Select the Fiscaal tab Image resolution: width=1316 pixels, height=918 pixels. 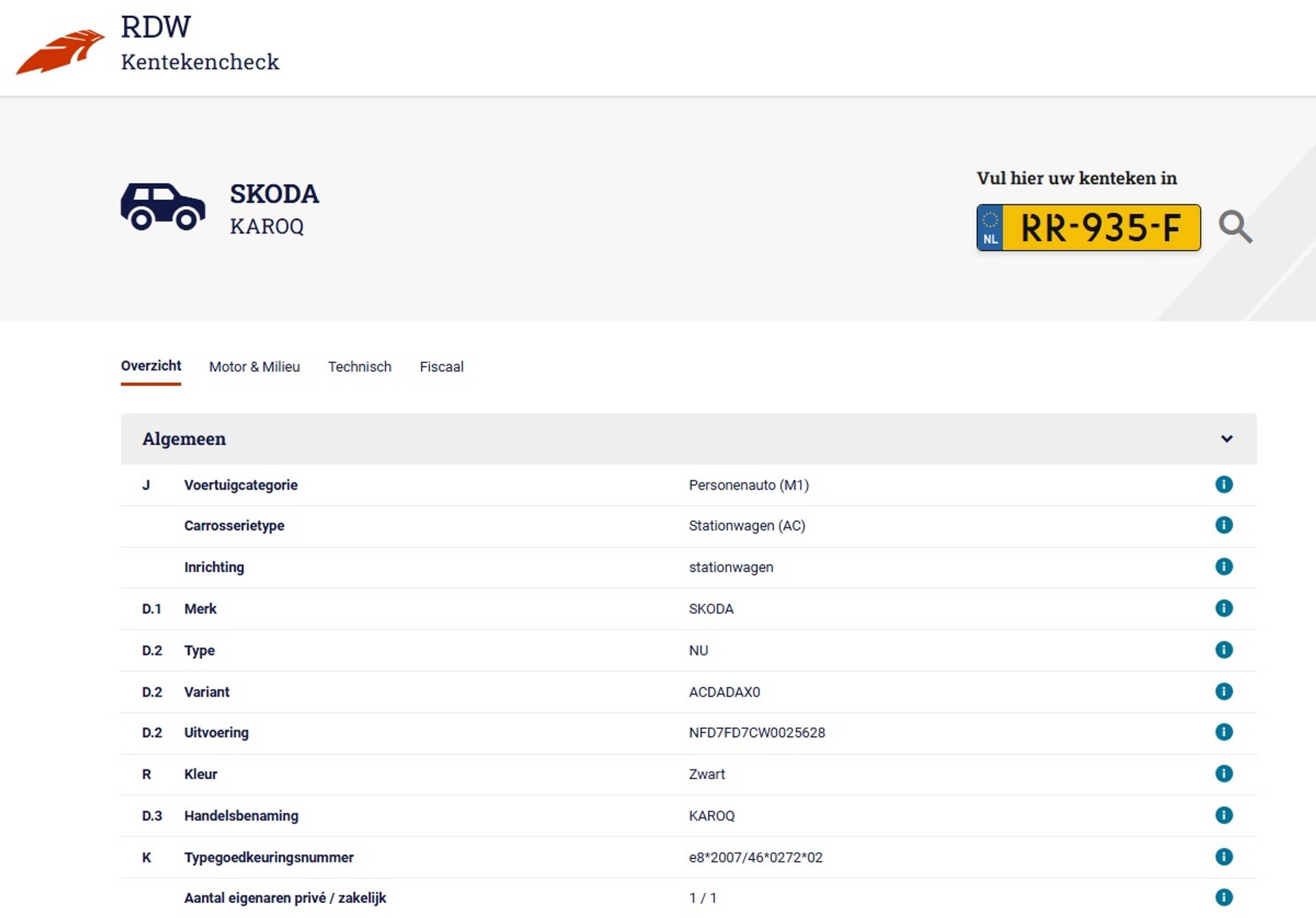(441, 367)
